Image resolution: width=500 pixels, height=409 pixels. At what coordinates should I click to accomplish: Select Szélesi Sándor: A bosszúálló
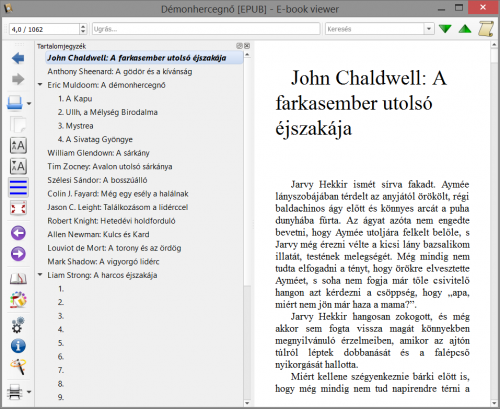point(97,180)
